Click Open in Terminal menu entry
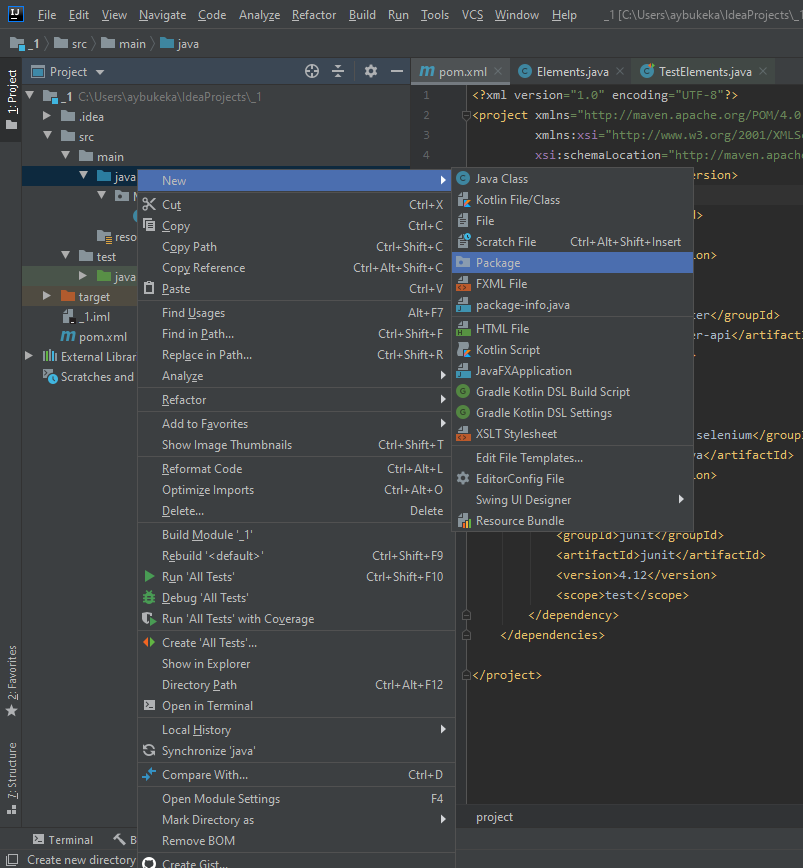 pyautogui.click(x=296, y=706)
